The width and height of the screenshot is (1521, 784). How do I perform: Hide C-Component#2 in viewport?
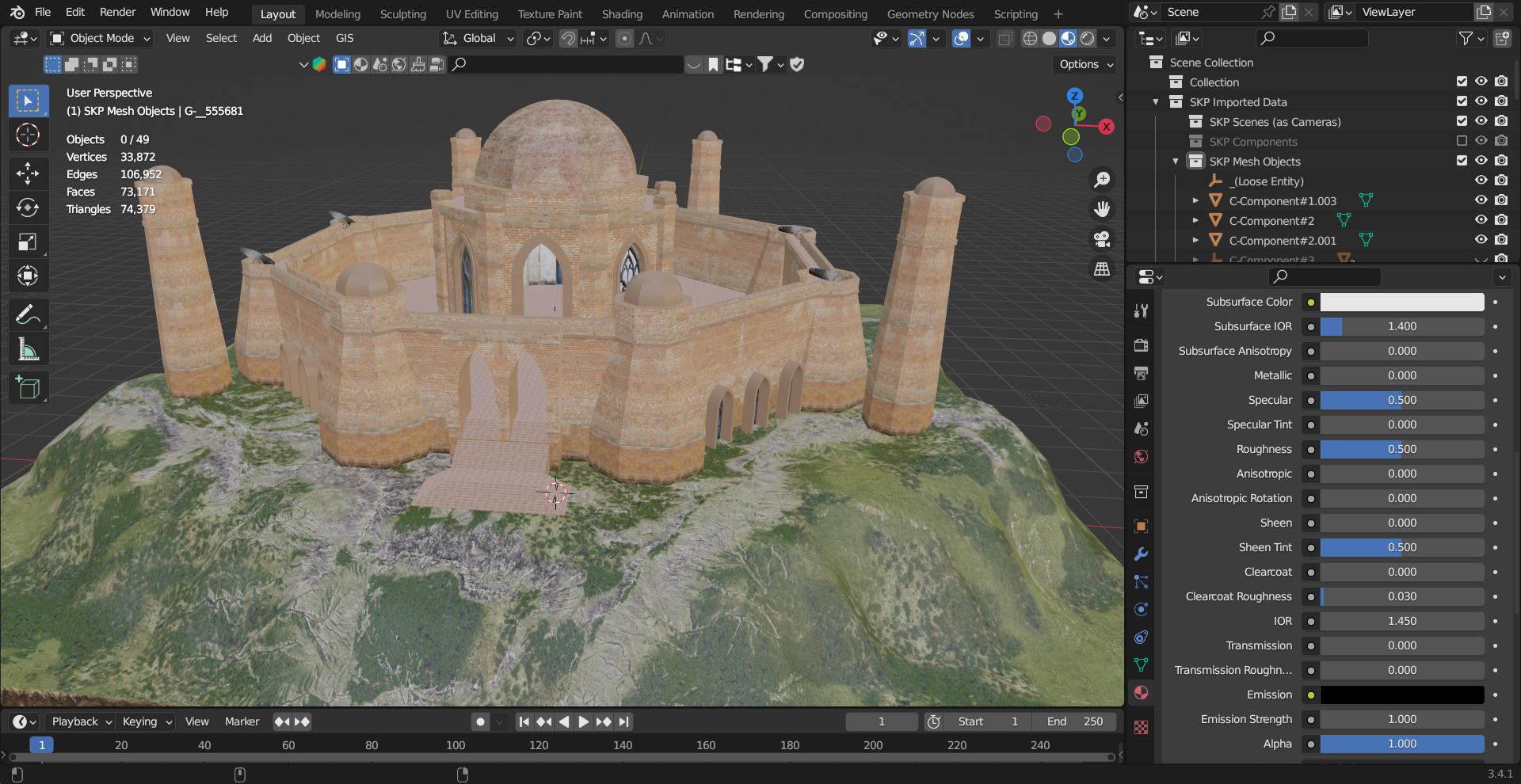click(1481, 220)
